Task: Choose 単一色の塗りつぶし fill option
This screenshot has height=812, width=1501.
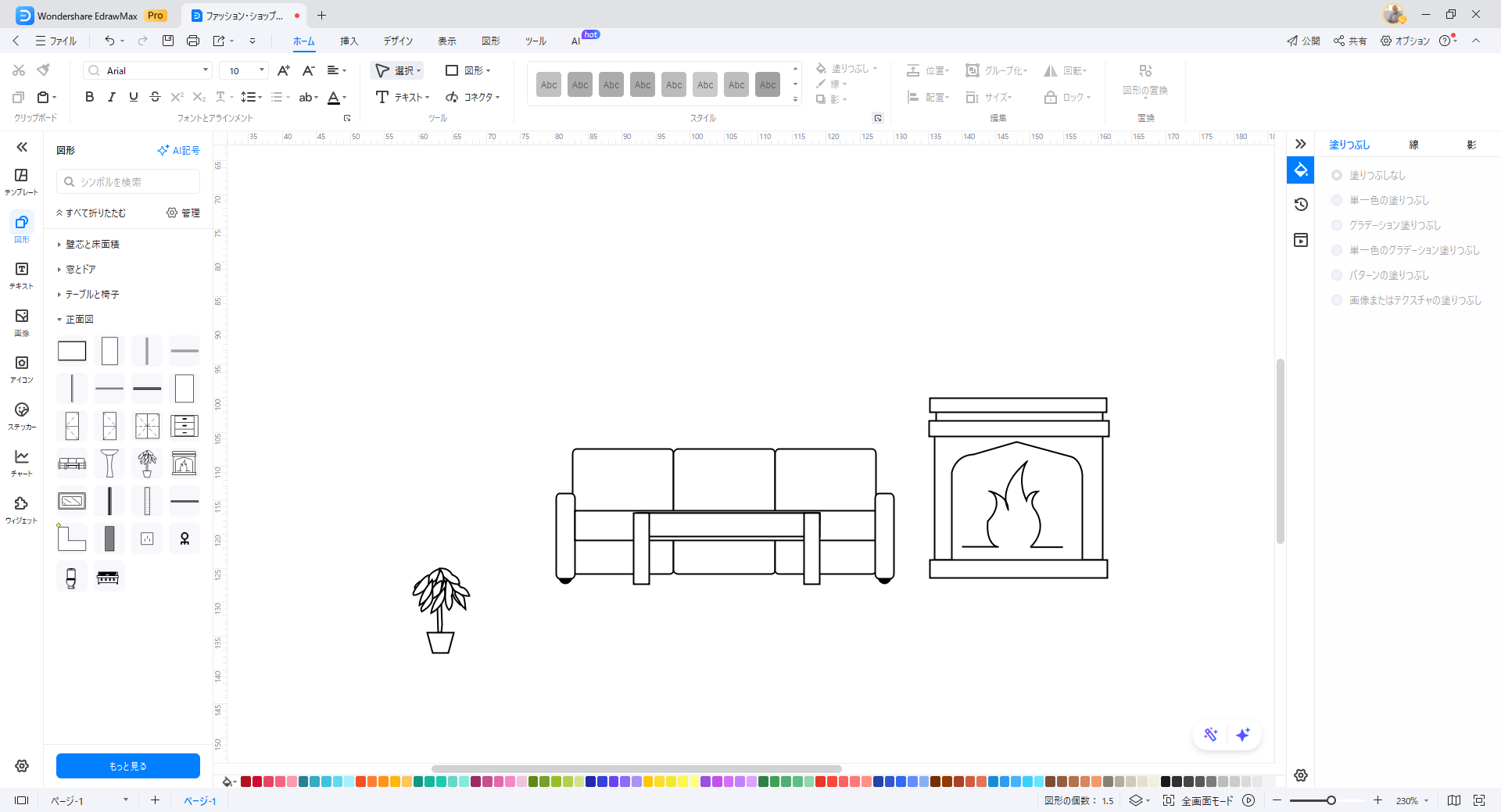Action: coord(1337,200)
